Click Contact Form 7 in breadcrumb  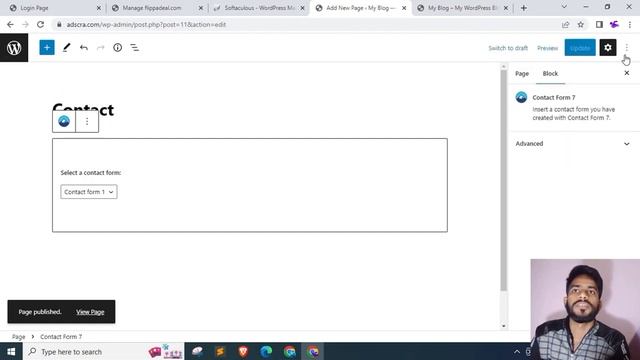[61, 337]
